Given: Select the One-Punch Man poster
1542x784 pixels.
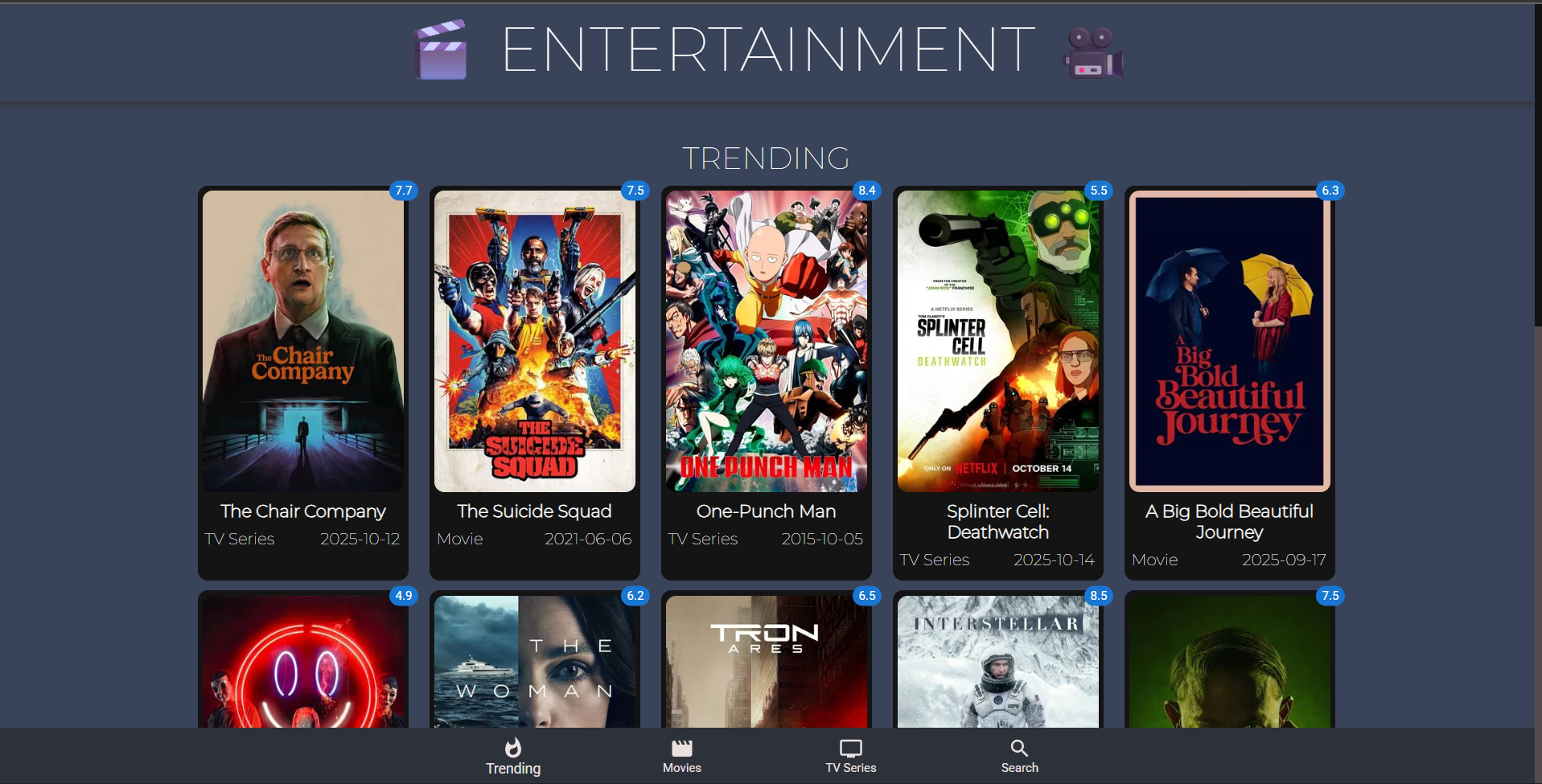Looking at the screenshot, I should pos(767,341).
